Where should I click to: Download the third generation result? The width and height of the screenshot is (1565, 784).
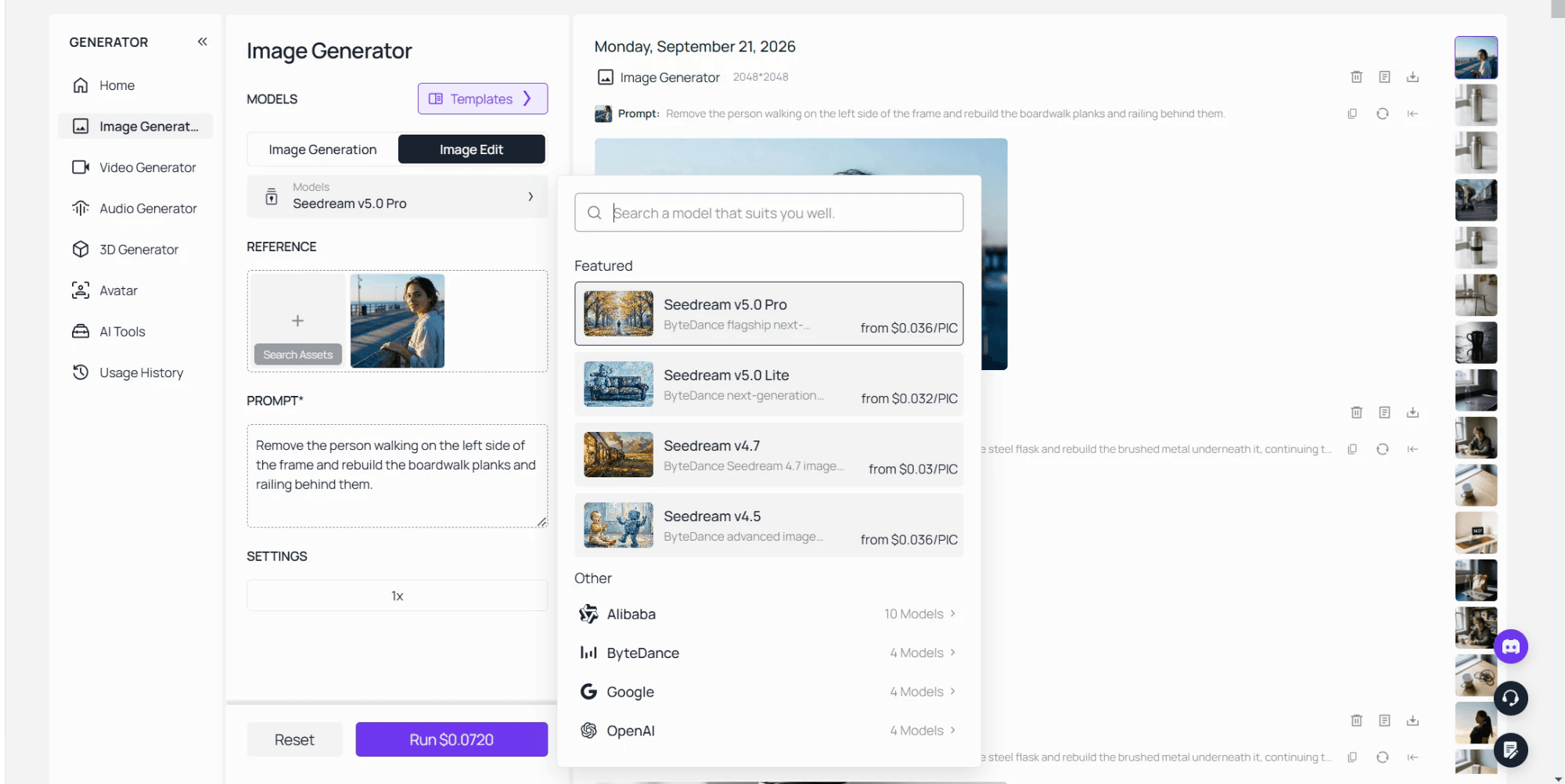[x=1412, y=721]
